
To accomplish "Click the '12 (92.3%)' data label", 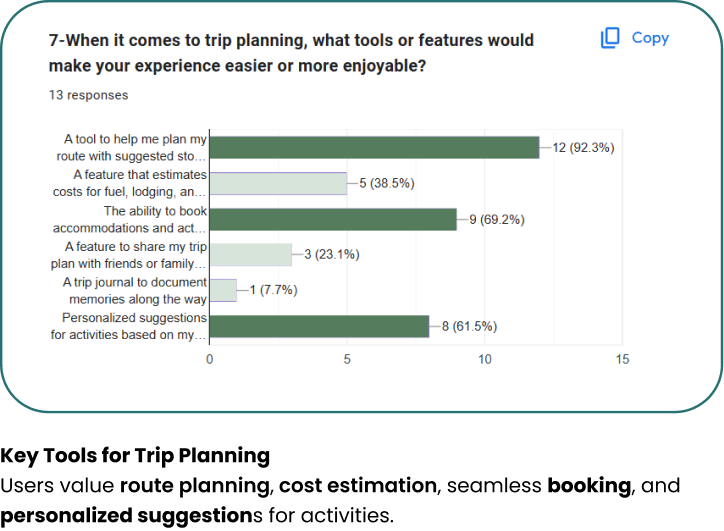I will 583,148.
